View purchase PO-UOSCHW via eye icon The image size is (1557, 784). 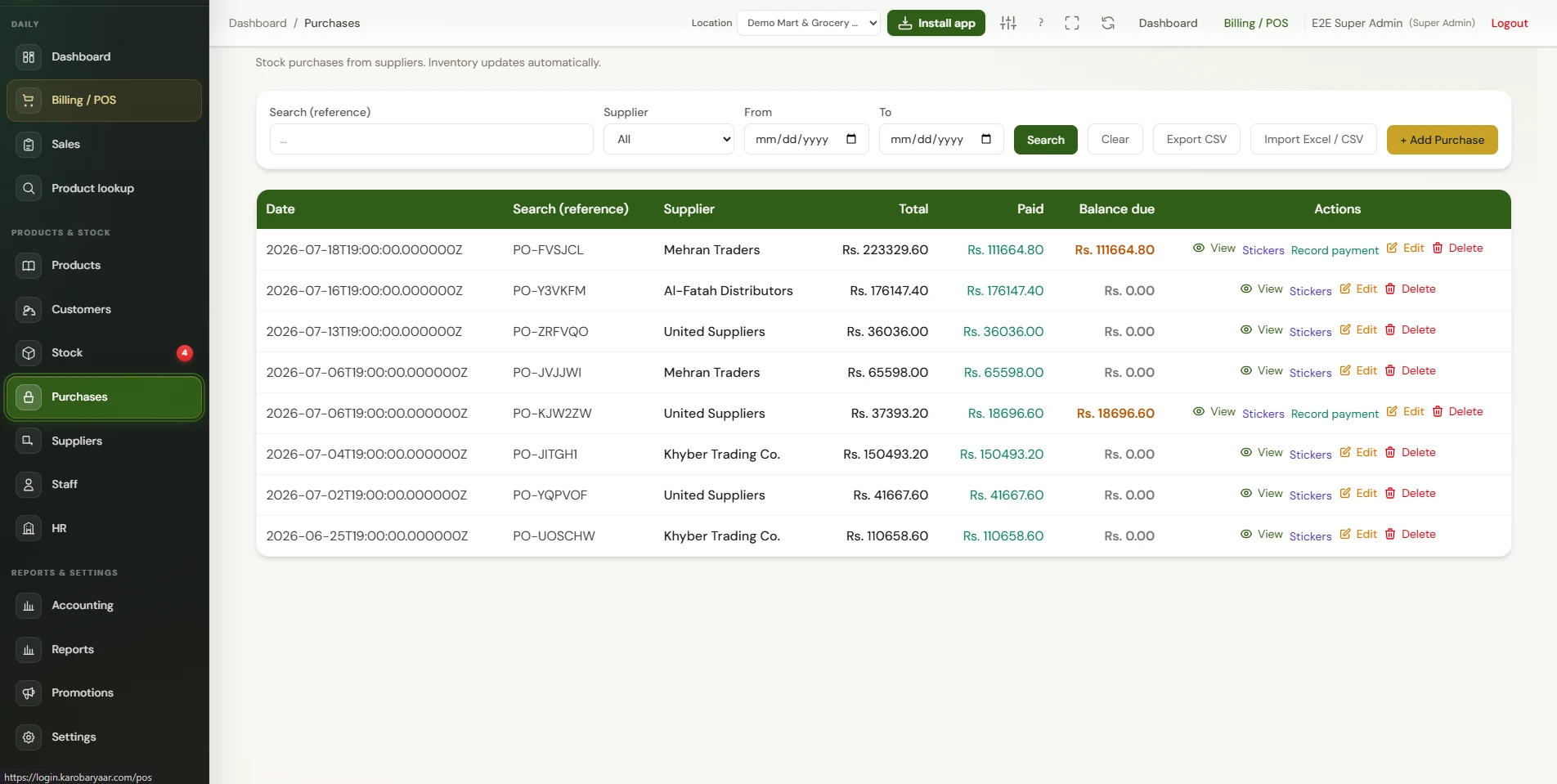[x=1246, y=534]
